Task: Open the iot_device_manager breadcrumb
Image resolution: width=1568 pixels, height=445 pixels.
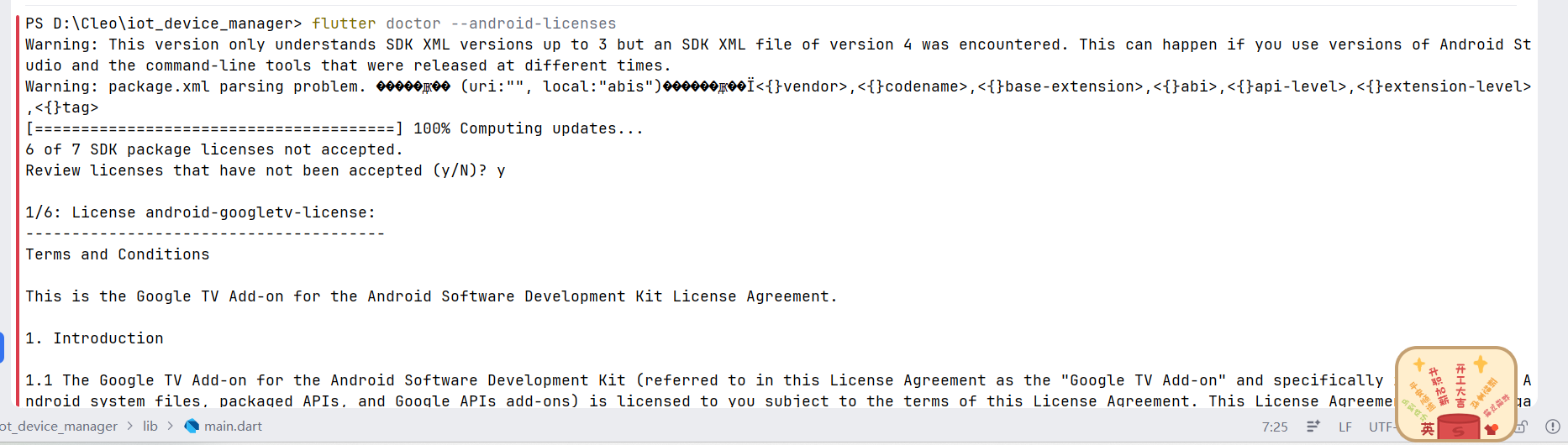Action: pos(59,427)
